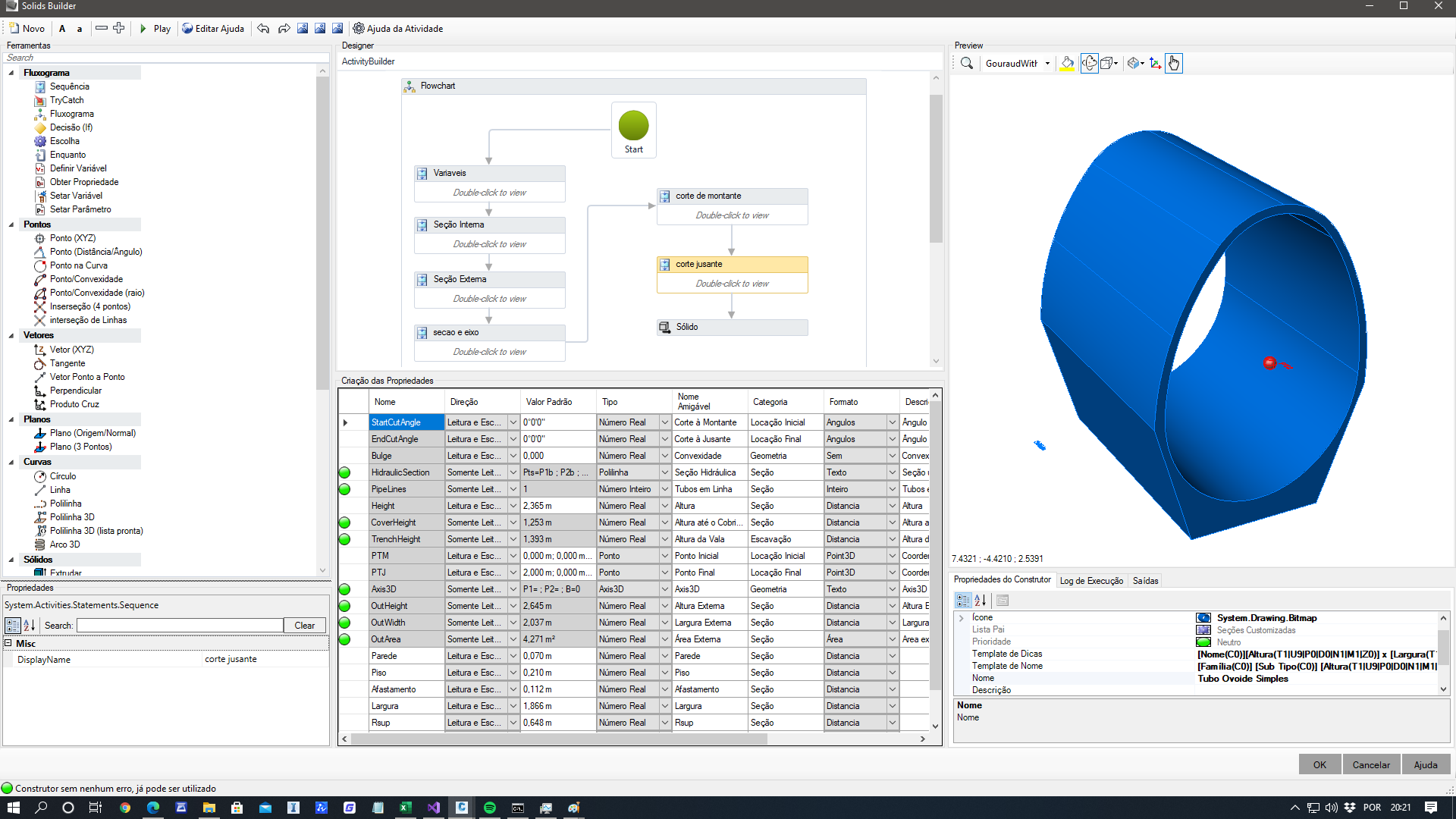This screenshot has width=1456, height=819.
Task: Click the OK button
Action: coord(1319,764)
